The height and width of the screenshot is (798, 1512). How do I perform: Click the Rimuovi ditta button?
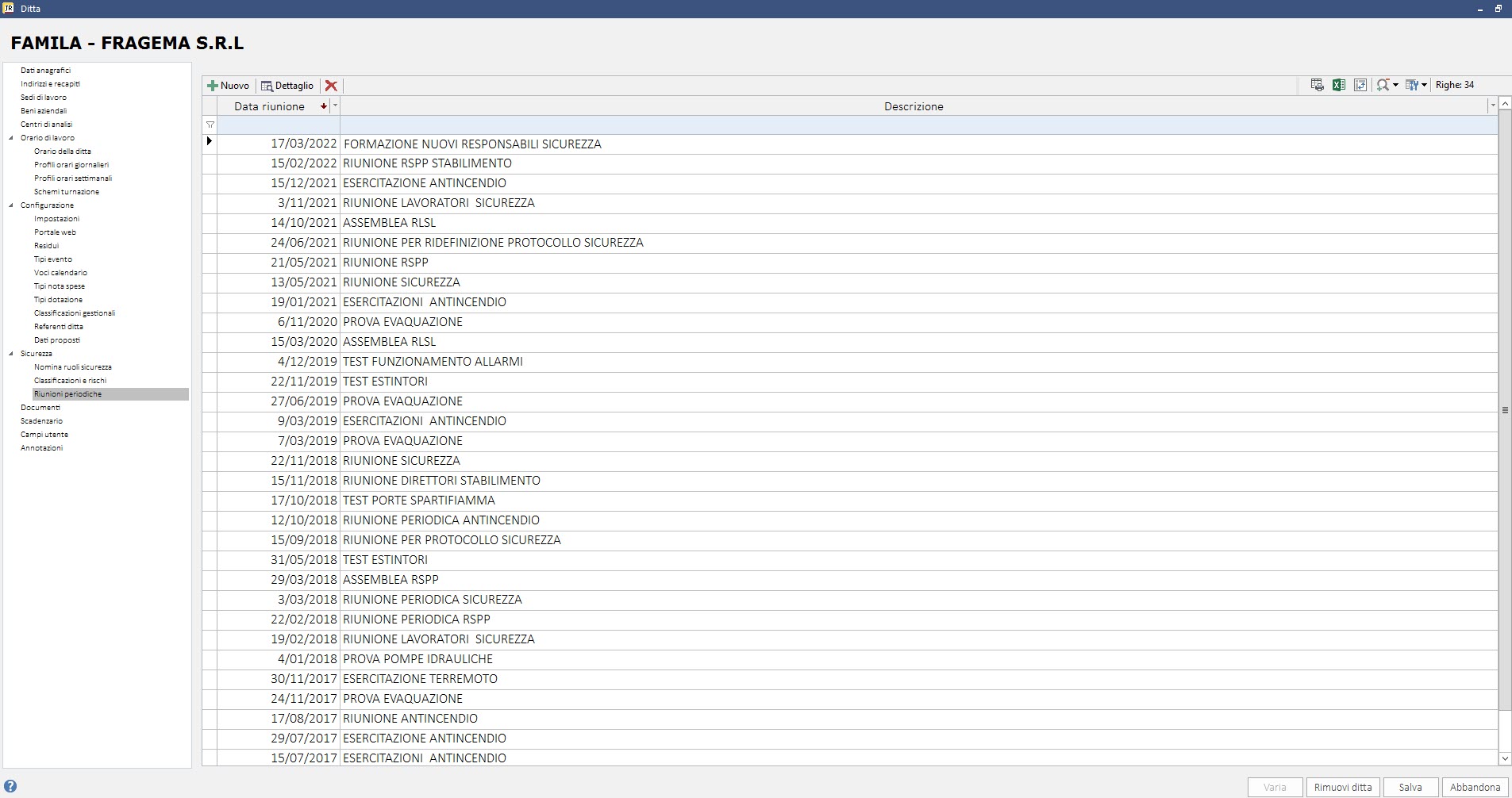(1343, 787)
